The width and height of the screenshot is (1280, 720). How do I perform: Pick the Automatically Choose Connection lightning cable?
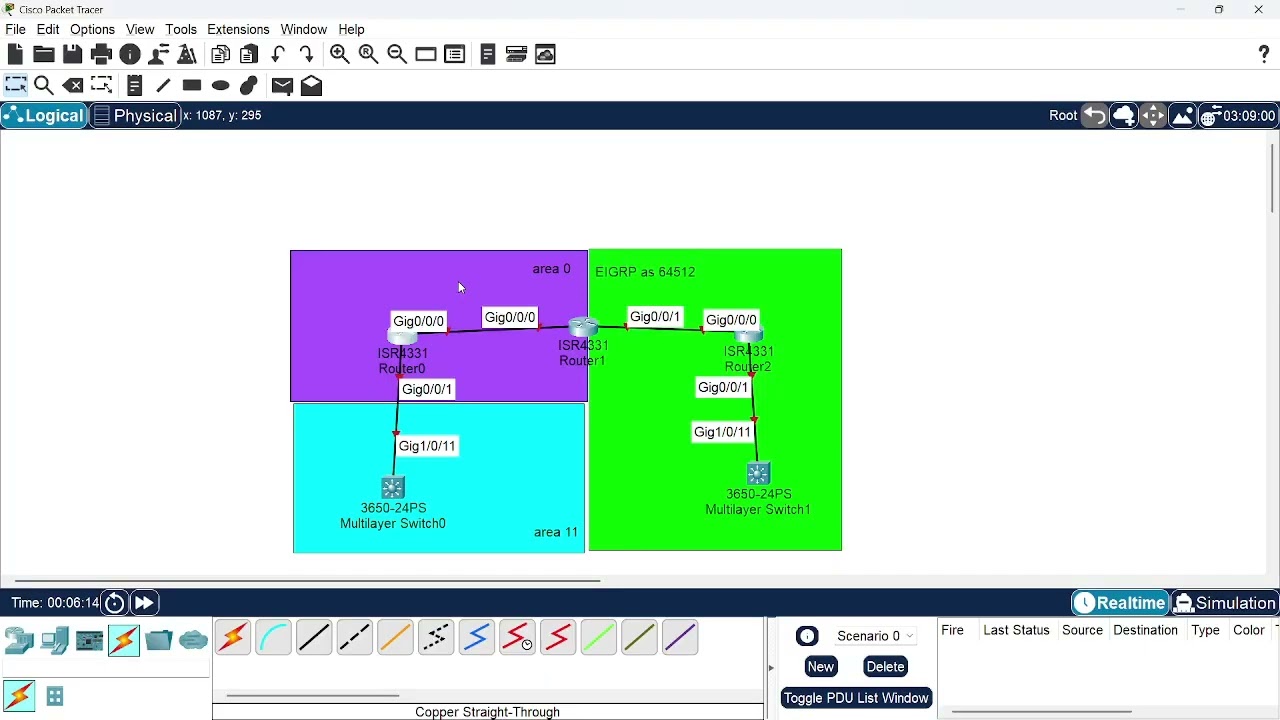pyautogui.click(x=233, y=638)
